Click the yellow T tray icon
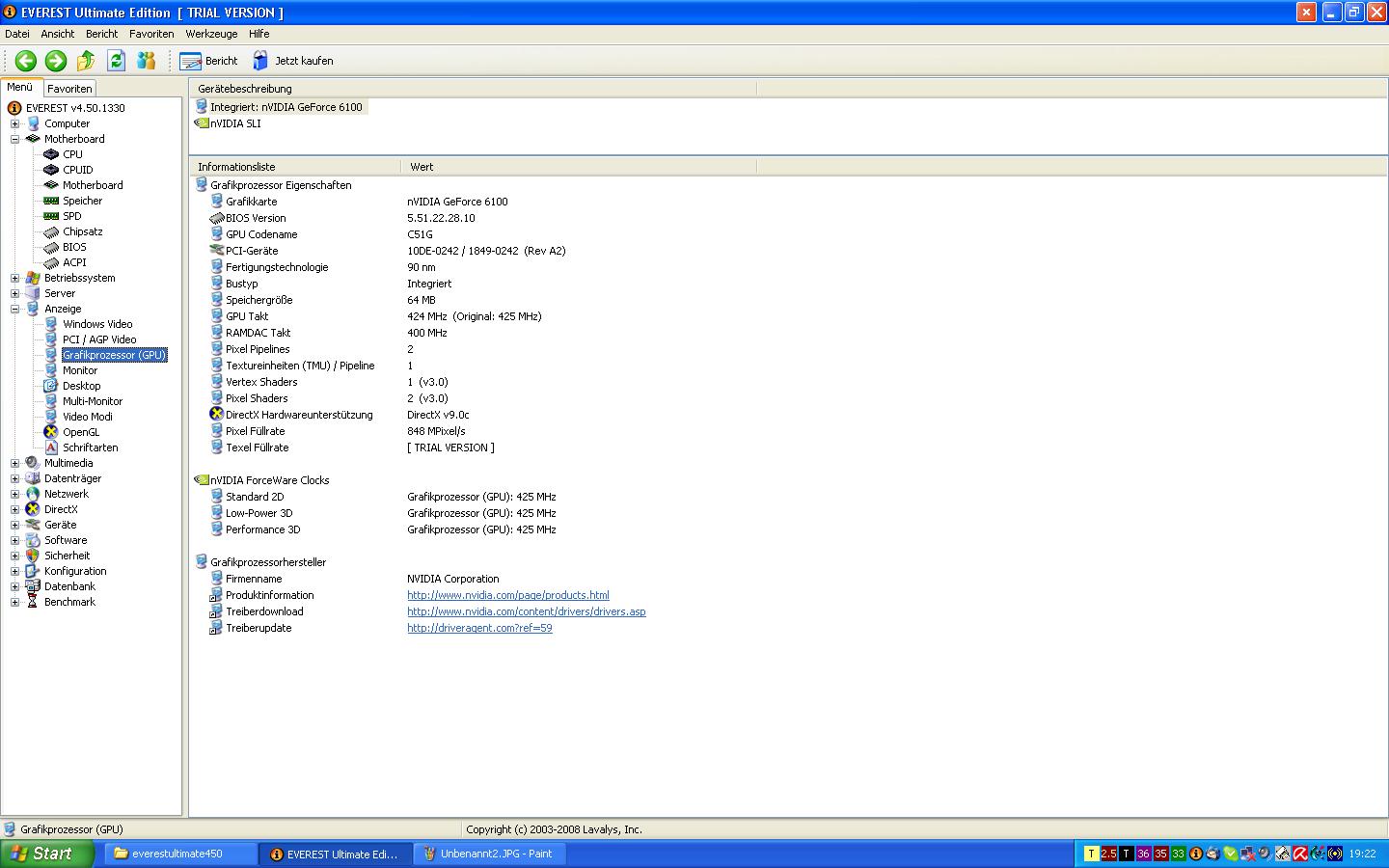 click(1091, 854)
